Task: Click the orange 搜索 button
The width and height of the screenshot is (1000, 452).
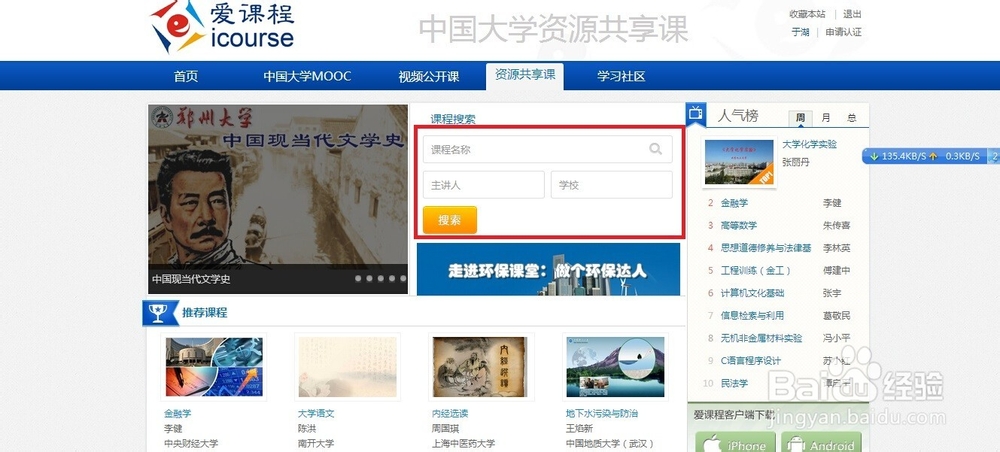Action: pos(450,220)
